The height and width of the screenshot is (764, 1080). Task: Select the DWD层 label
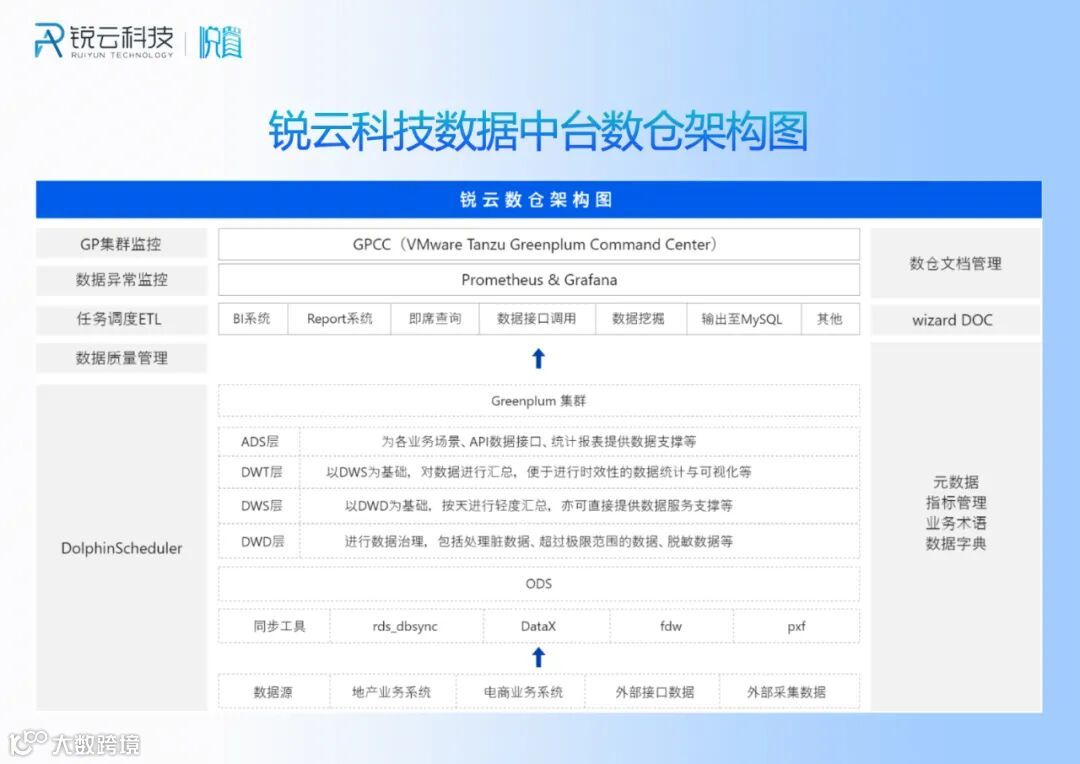pyautogui.click(x=262, y=541)
